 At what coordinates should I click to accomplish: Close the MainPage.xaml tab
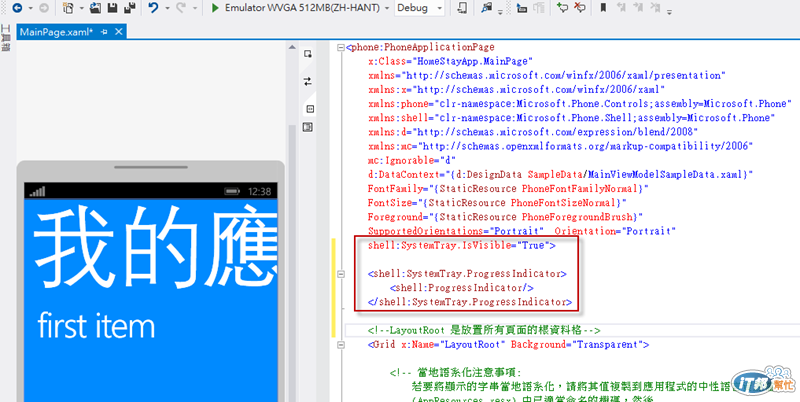point(118,32)
